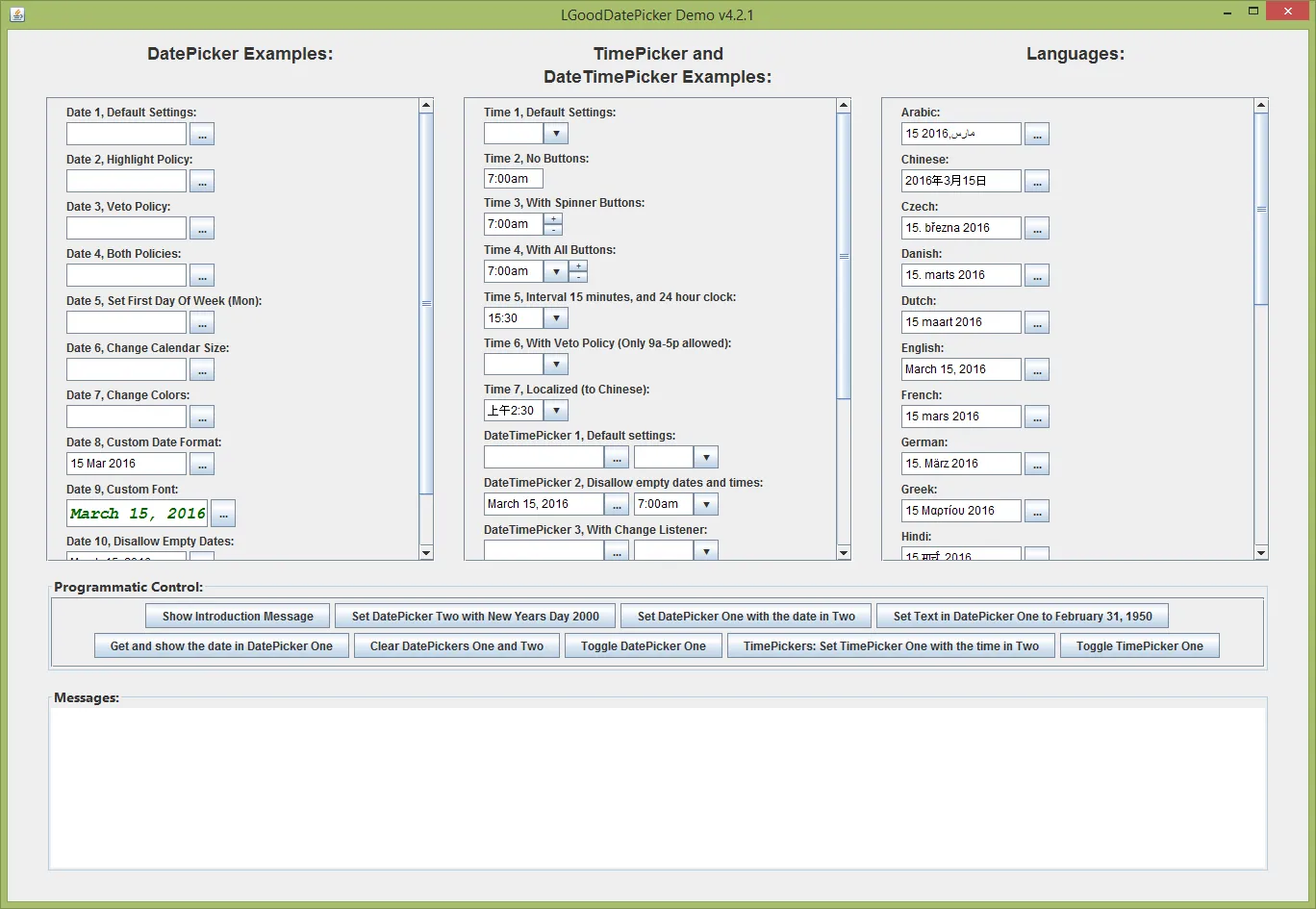Set TimePicker One with the time in Two
This screenshot has height=909, width=1316.
[x=891, y=646]
